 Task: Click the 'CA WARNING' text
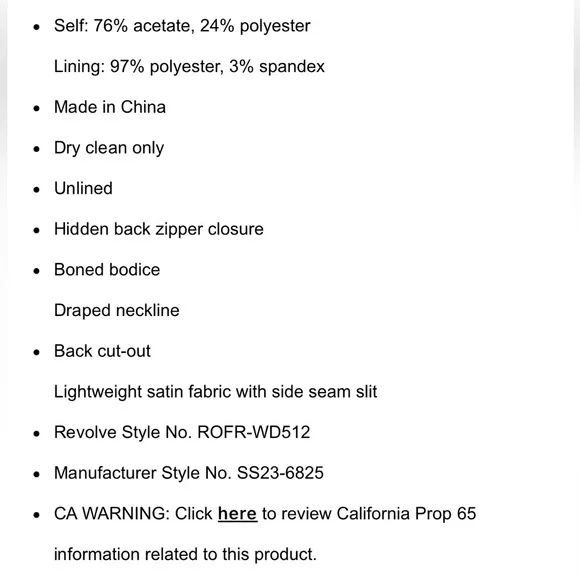tap(112, 513)
